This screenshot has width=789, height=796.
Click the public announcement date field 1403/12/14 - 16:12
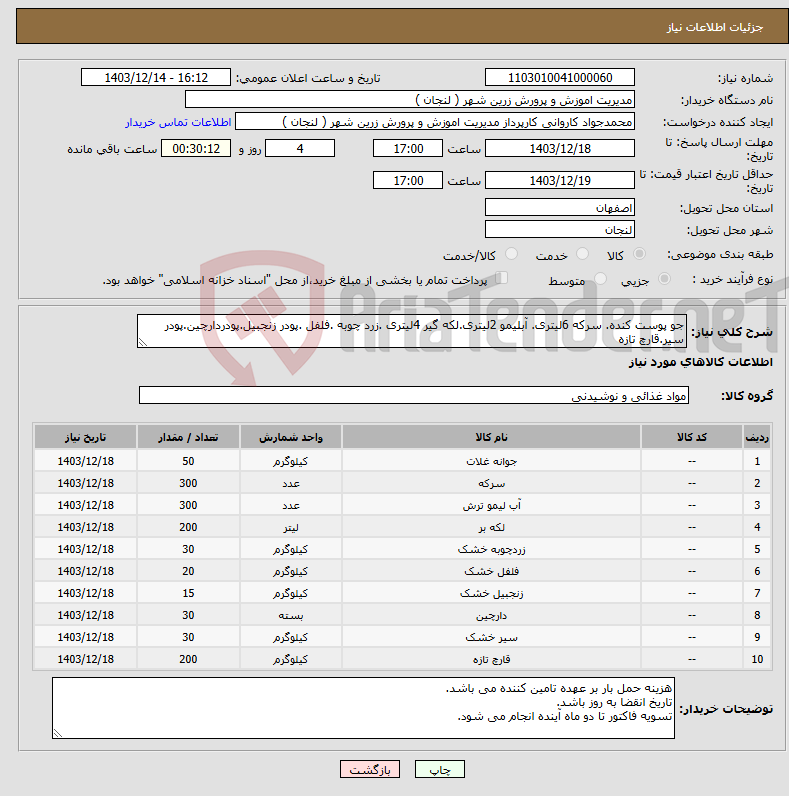pyautogui.click(x=156, y=78)
